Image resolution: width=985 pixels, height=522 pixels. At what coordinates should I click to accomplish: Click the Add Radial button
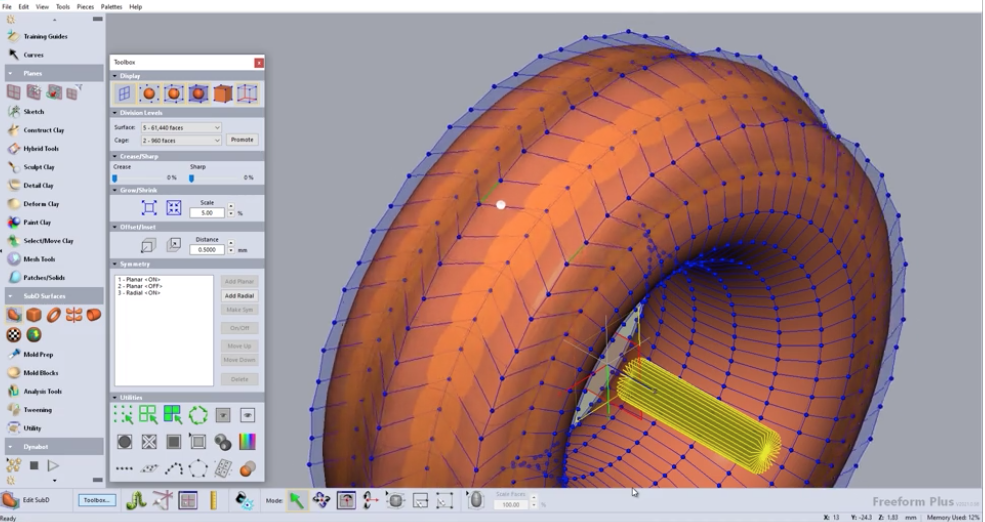coord(239,295)
